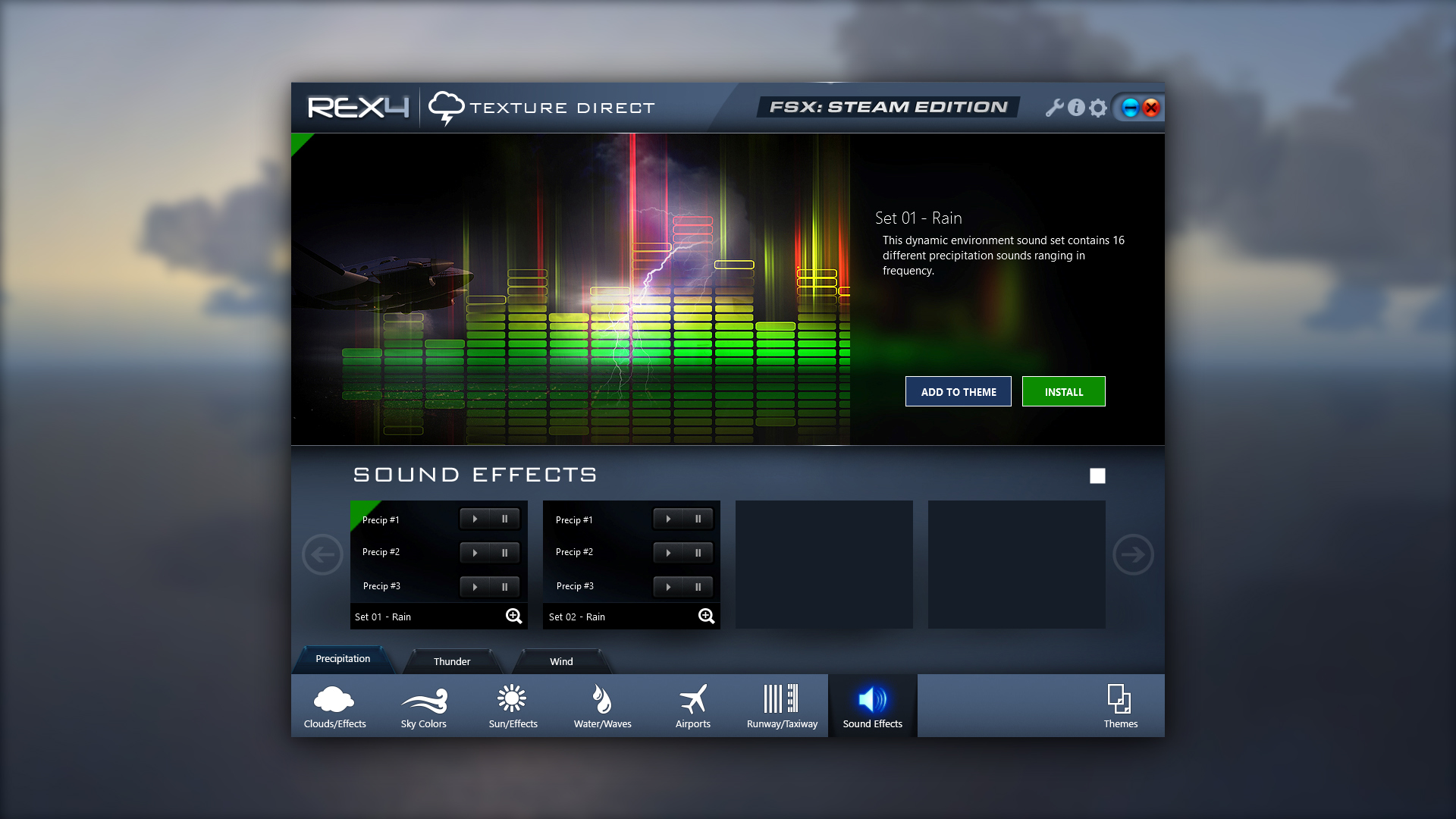Click the Precipitation tab

point(343,659)
